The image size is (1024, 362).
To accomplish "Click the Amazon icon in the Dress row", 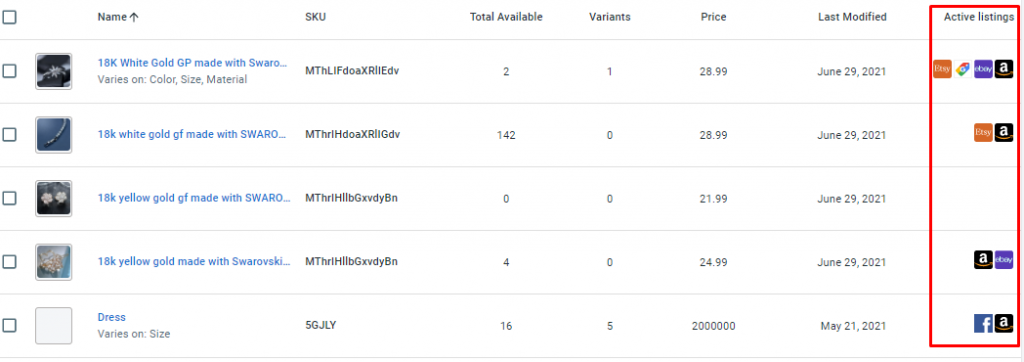I will [1004, 323].
